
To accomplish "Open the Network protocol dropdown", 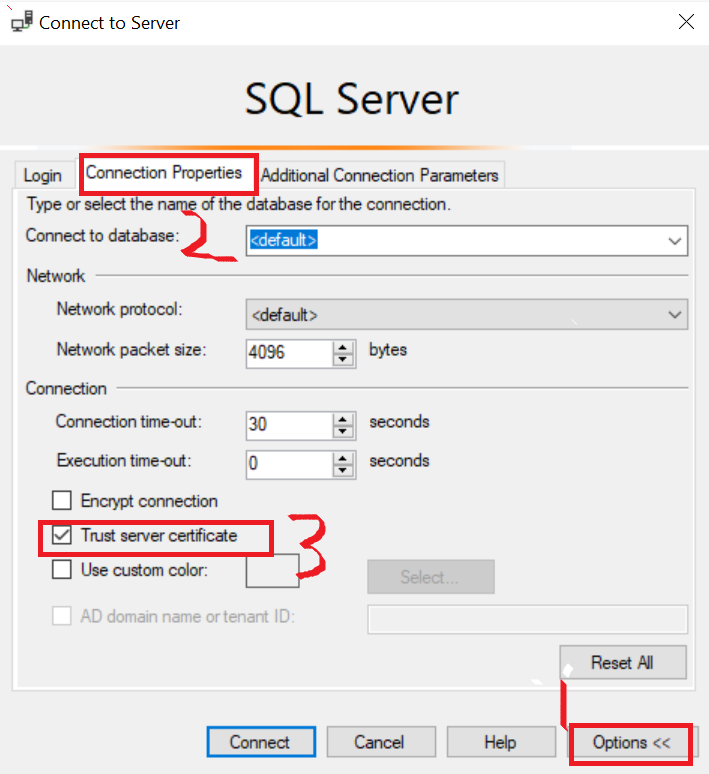I will 467,314.
